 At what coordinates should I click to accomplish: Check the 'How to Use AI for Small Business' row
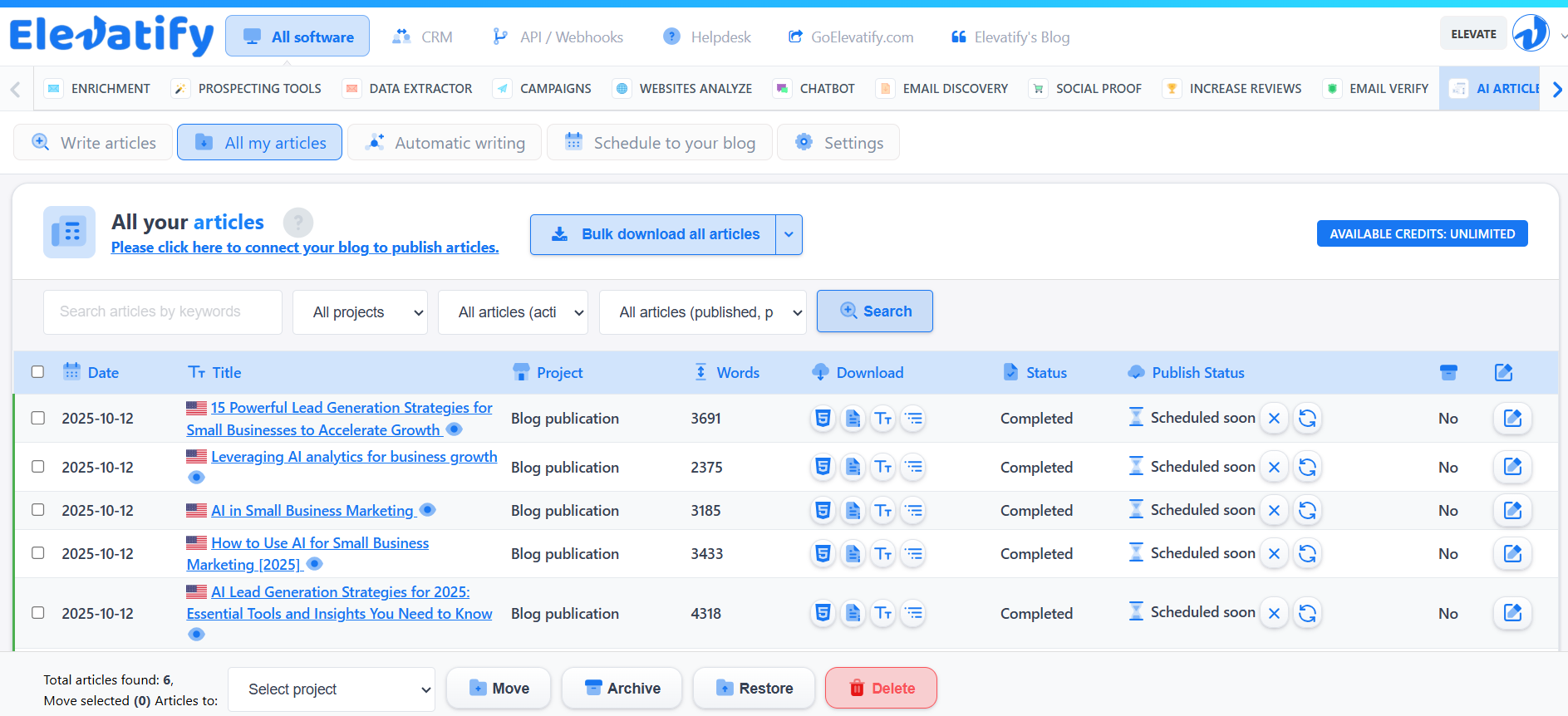click(37, 552)
